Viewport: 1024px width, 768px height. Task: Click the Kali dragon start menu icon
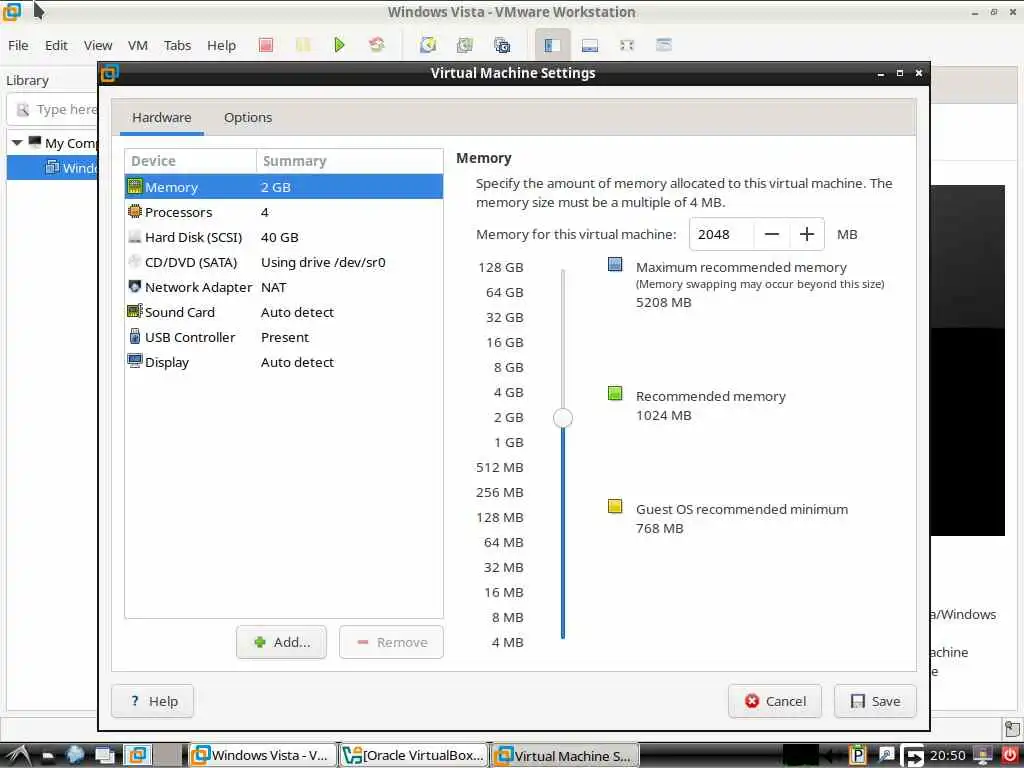click(18, 756)
